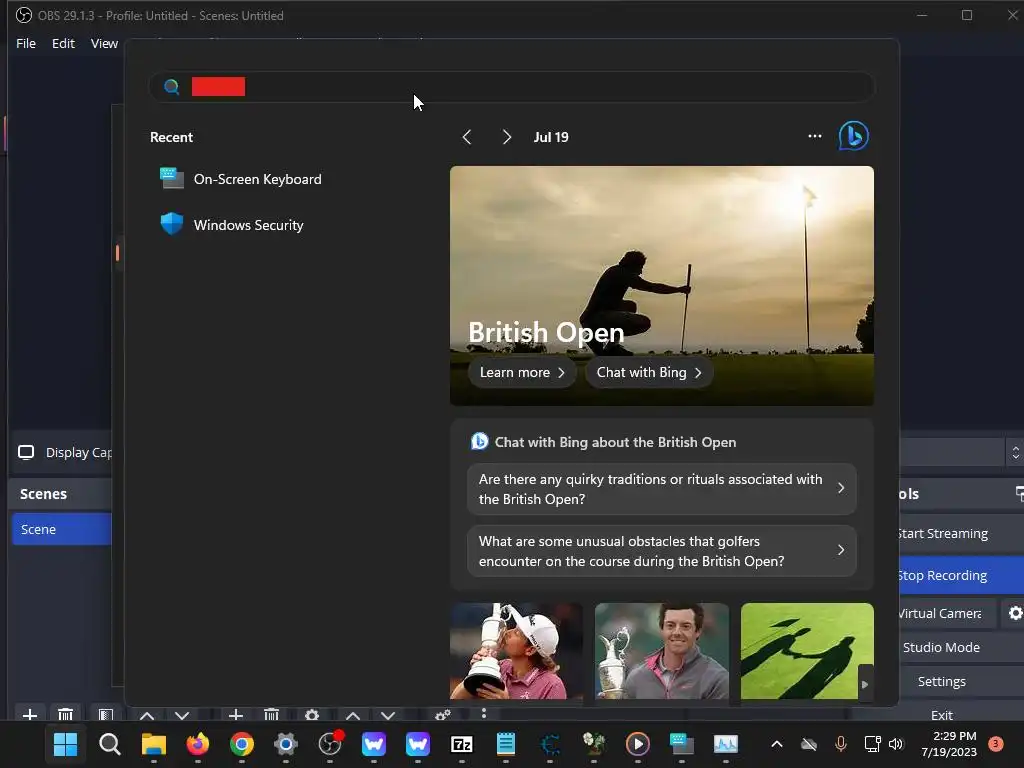1024x768 pixels.
Task: Open the network icon in the system tray
Action: (x=872, y=744)
